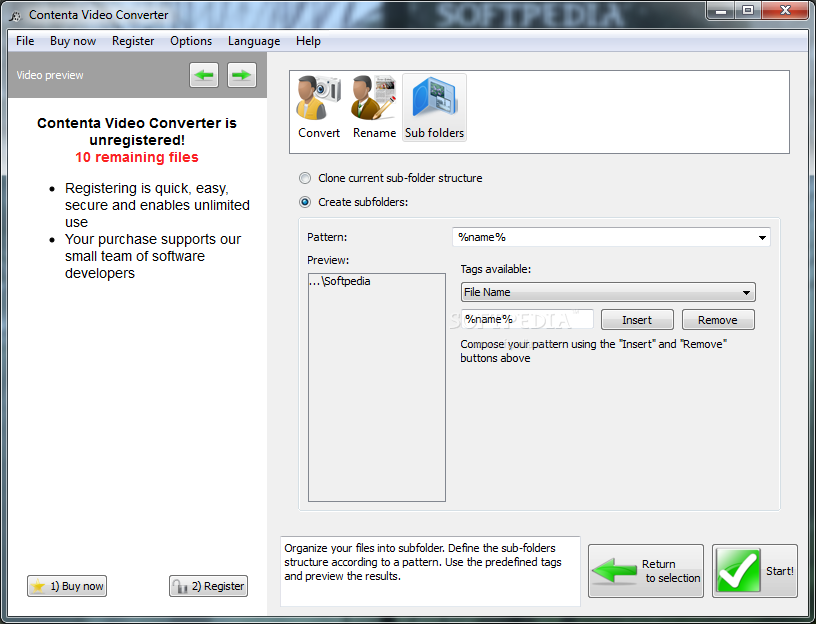Screen dimensions: 816x624
Task: Click the 1) Buy now button
Action: point(67,586)
